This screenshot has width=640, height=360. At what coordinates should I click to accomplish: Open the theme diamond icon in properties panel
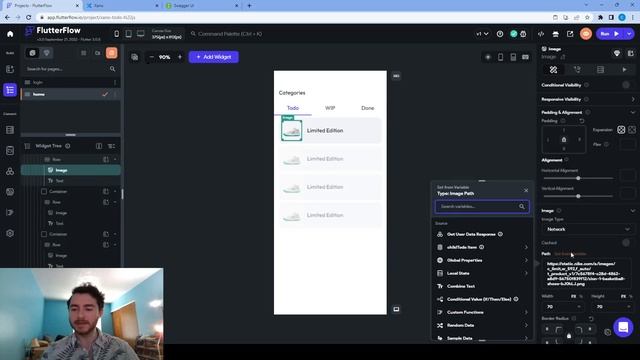[x=617, y=53]
